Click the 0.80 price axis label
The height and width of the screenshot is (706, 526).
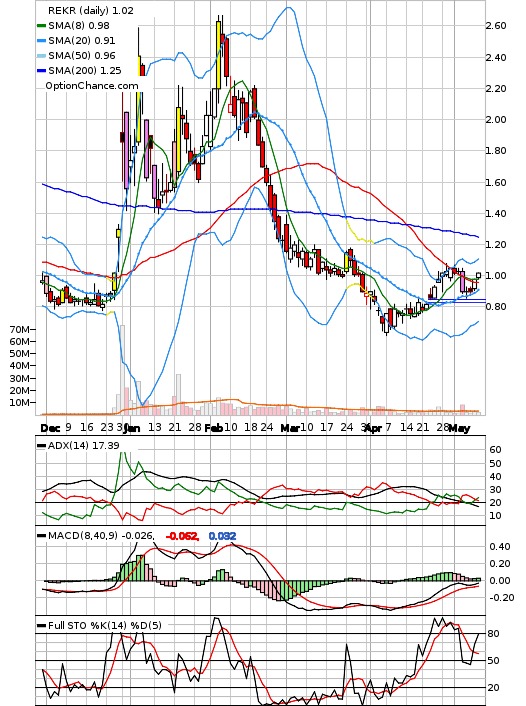496,306
